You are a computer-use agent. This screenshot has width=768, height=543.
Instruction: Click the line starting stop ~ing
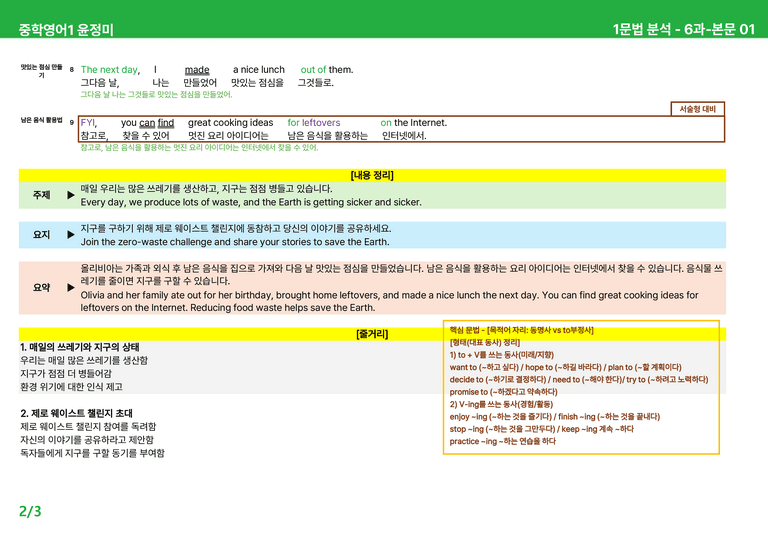tap(542, 429)
